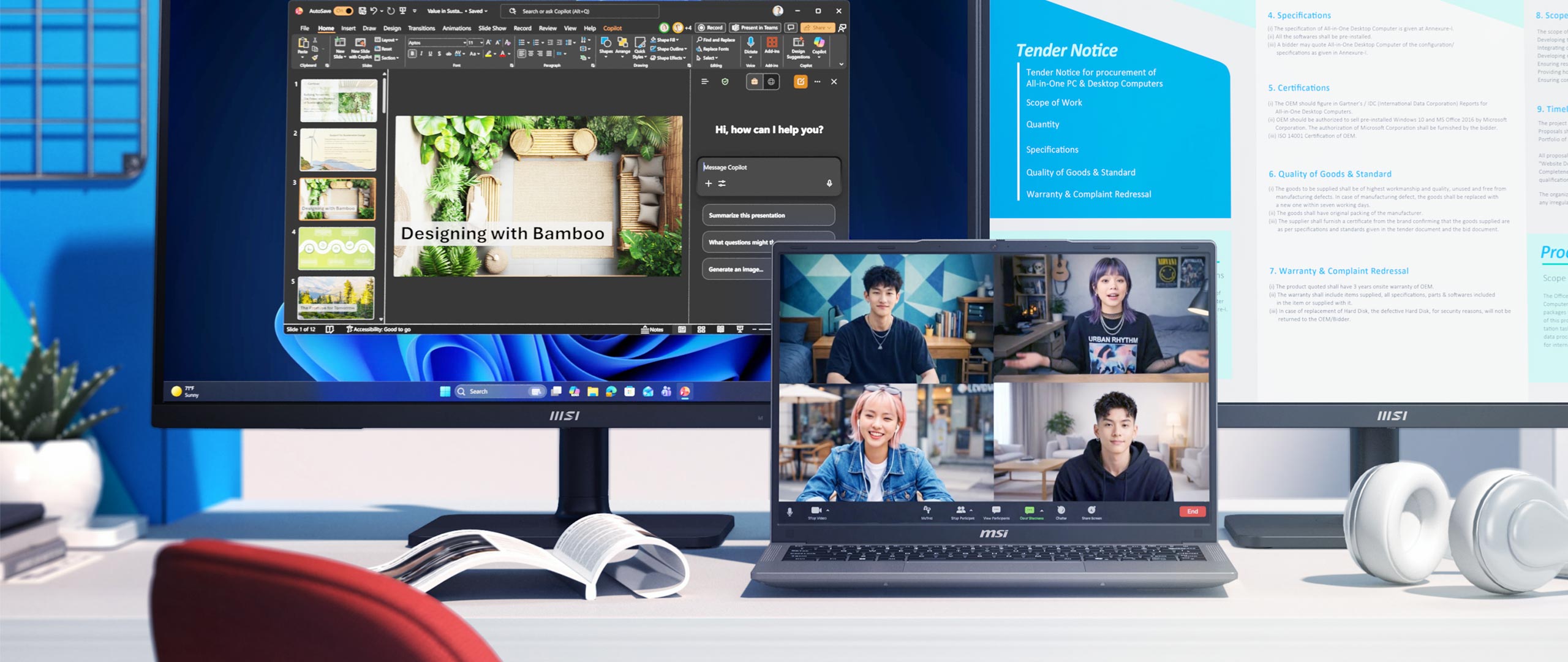Toggle Notes pane in status bar
Image resolution: width=1568 pixels, height=662 pixels.
click(652, 330)
